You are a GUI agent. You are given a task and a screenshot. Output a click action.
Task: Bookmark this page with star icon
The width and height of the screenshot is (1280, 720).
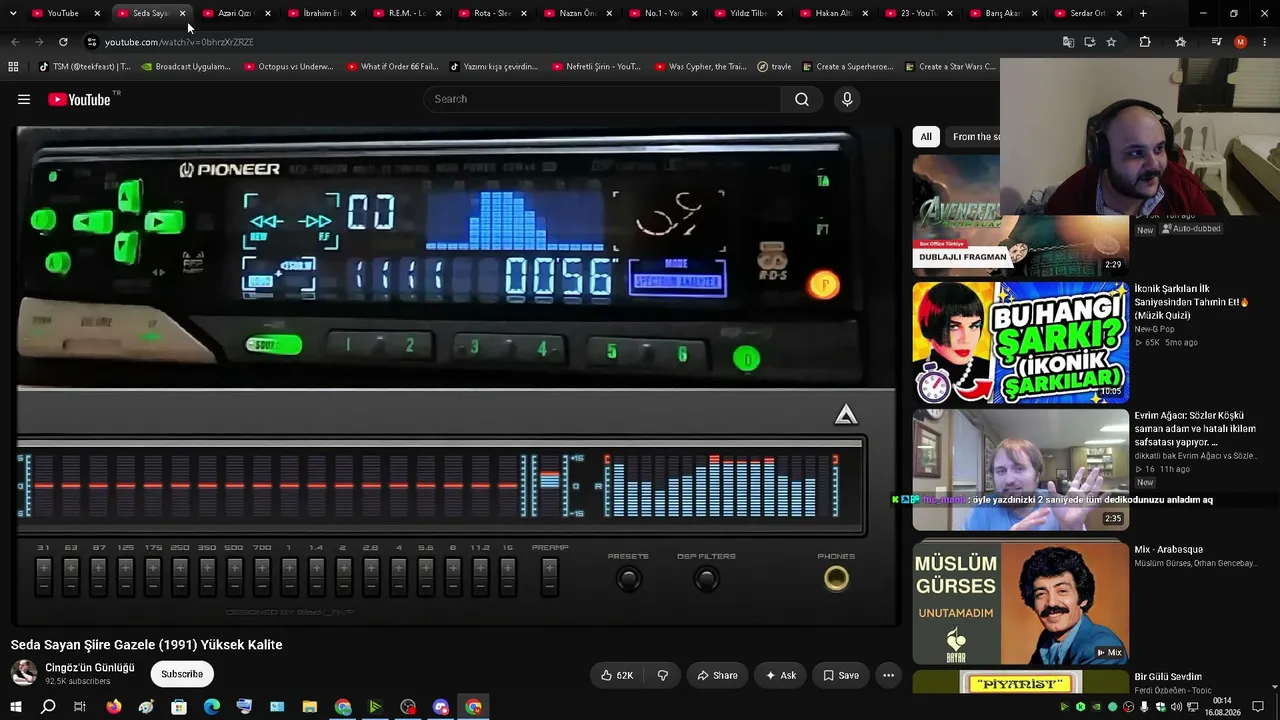1111,42
